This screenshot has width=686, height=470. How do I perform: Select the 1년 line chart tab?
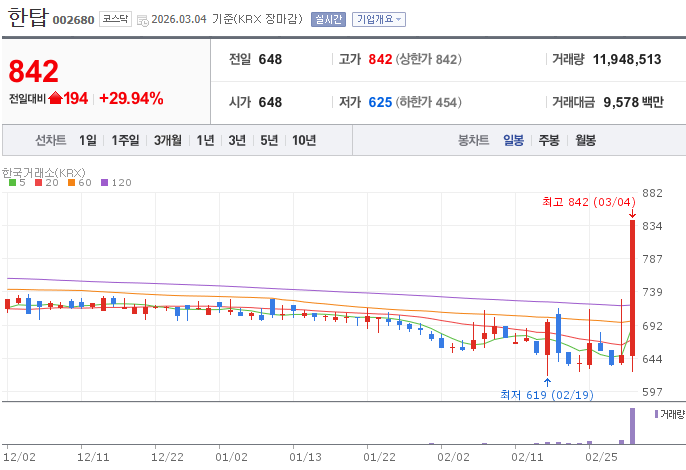(x=205, y=140)
